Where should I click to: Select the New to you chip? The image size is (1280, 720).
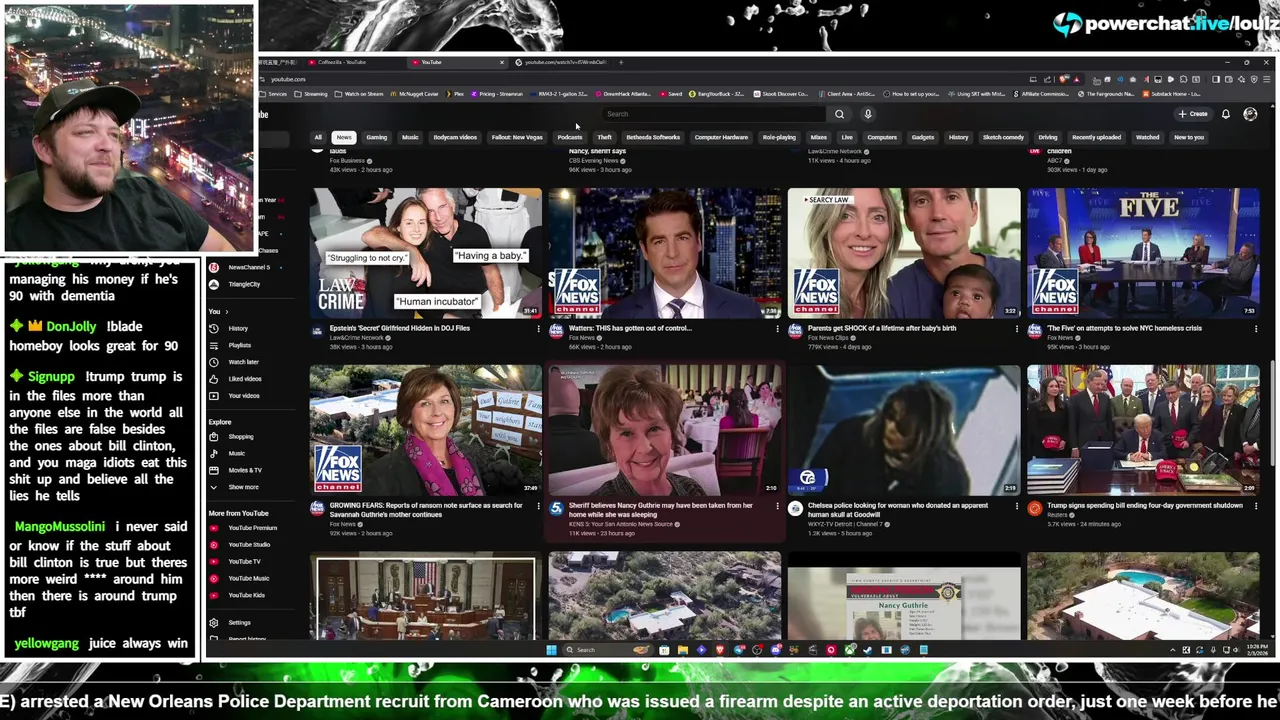pos(1189,137)
